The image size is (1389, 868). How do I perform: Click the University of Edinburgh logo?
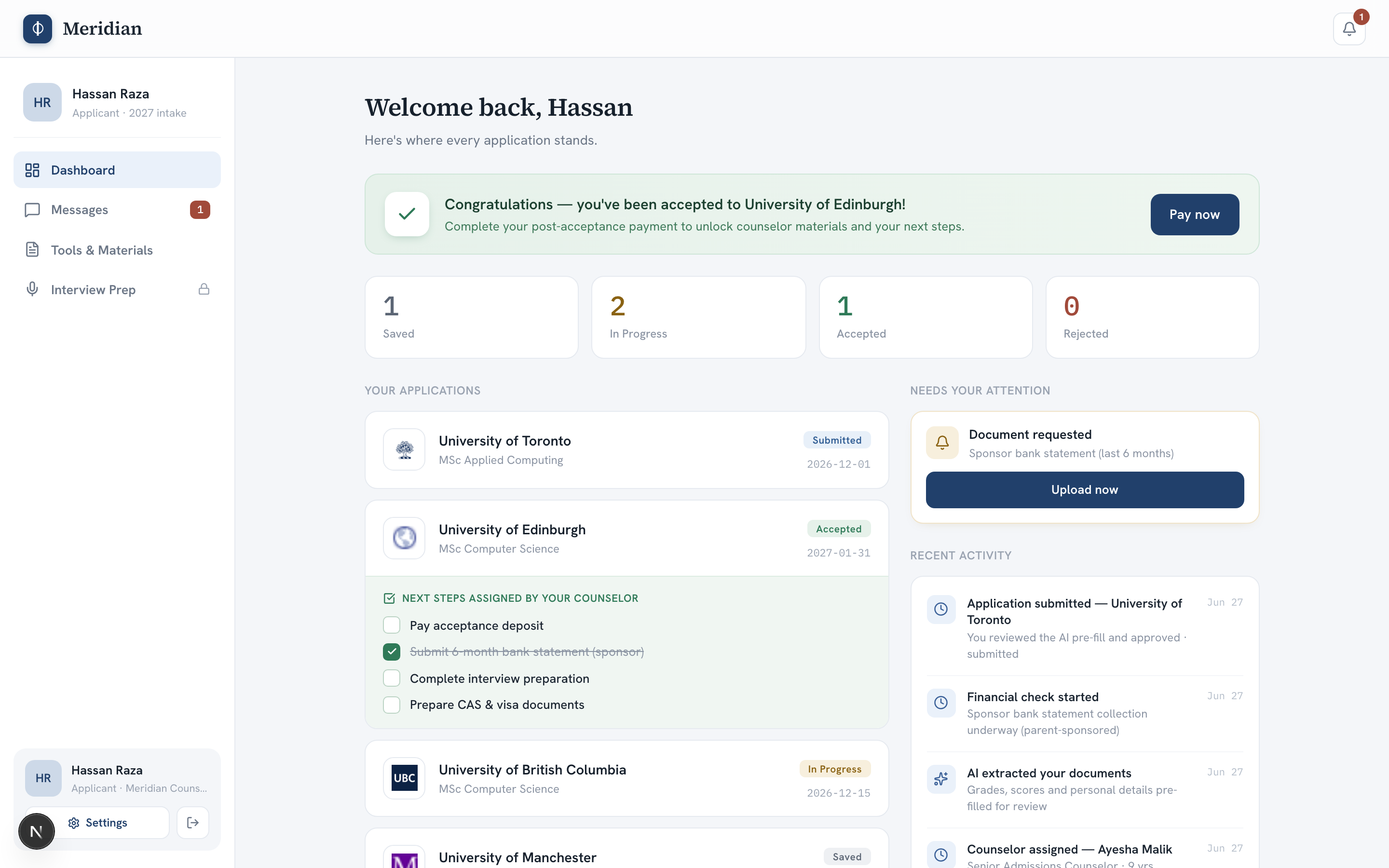pyautogui.click(x=404, y=538)
